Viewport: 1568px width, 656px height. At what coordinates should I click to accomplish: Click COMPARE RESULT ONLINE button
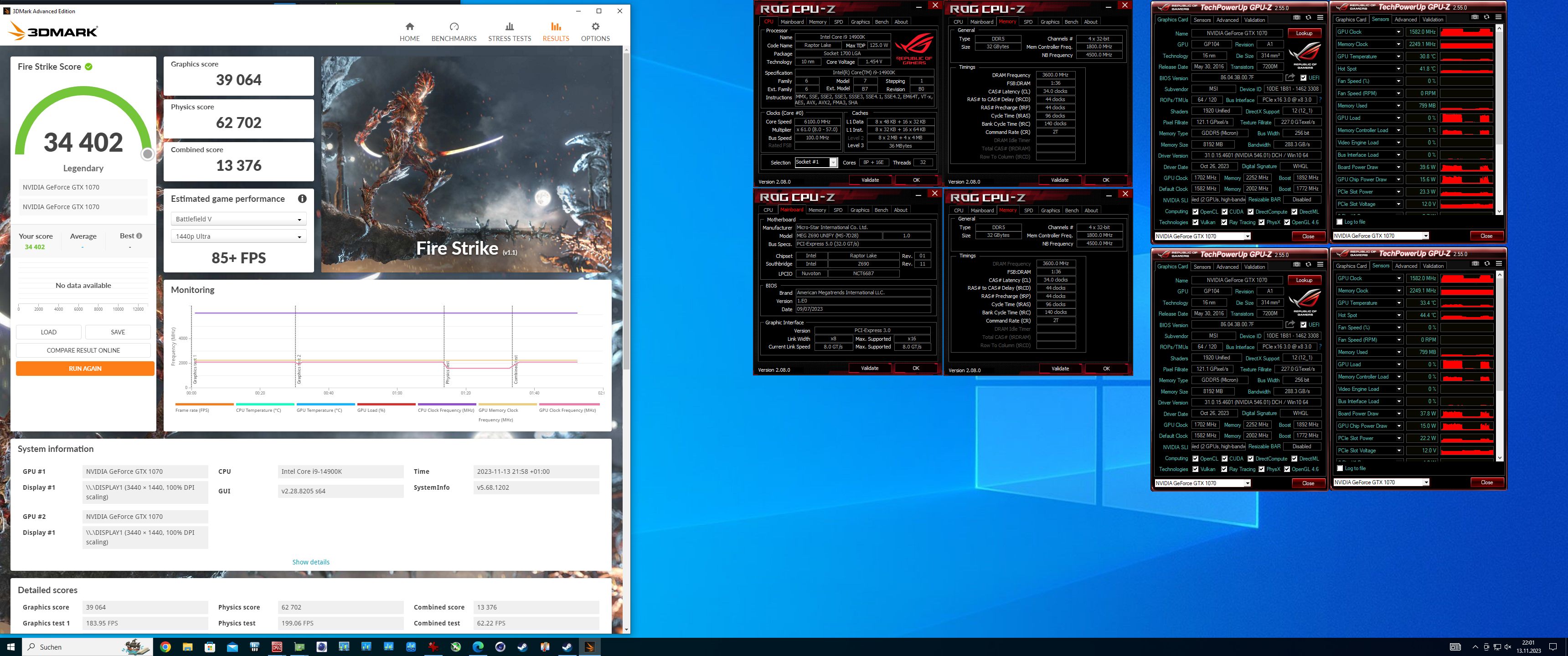[83, 350]
